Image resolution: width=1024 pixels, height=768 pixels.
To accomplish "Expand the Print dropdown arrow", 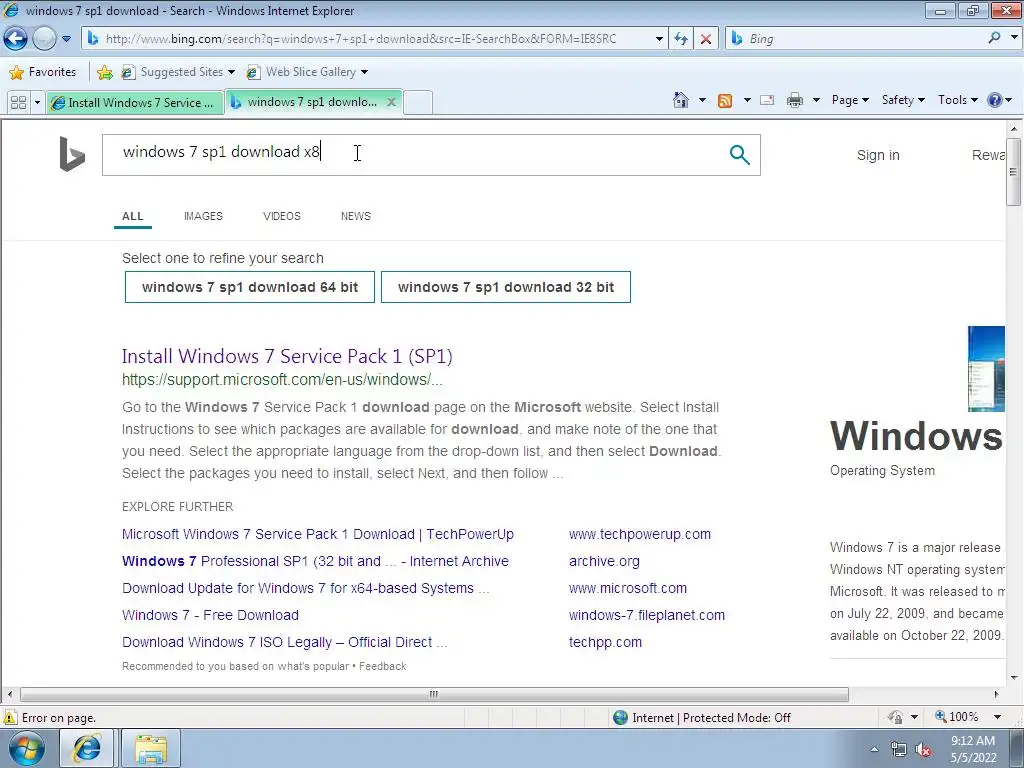I will click(x=816, y=100).
